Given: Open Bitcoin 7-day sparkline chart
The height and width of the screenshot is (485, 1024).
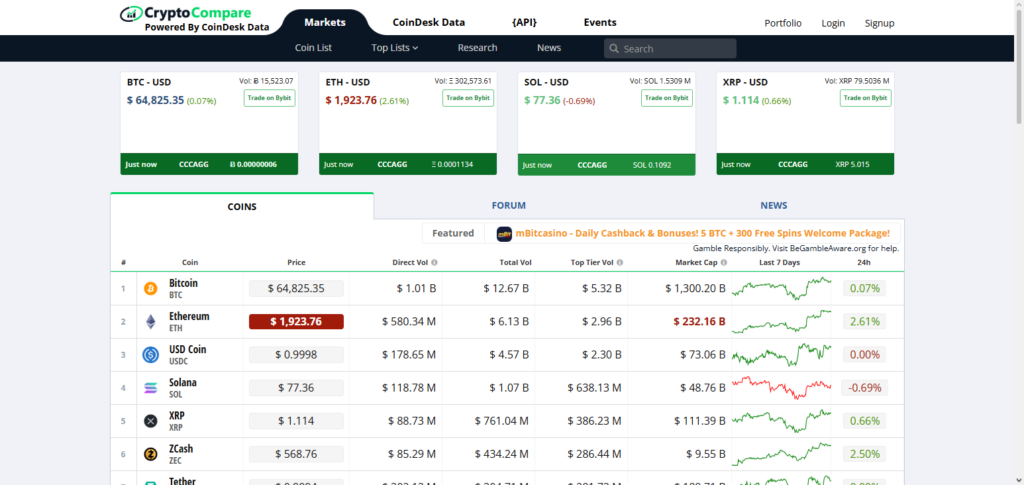Looking at the screenshot, I should [782, 288].
